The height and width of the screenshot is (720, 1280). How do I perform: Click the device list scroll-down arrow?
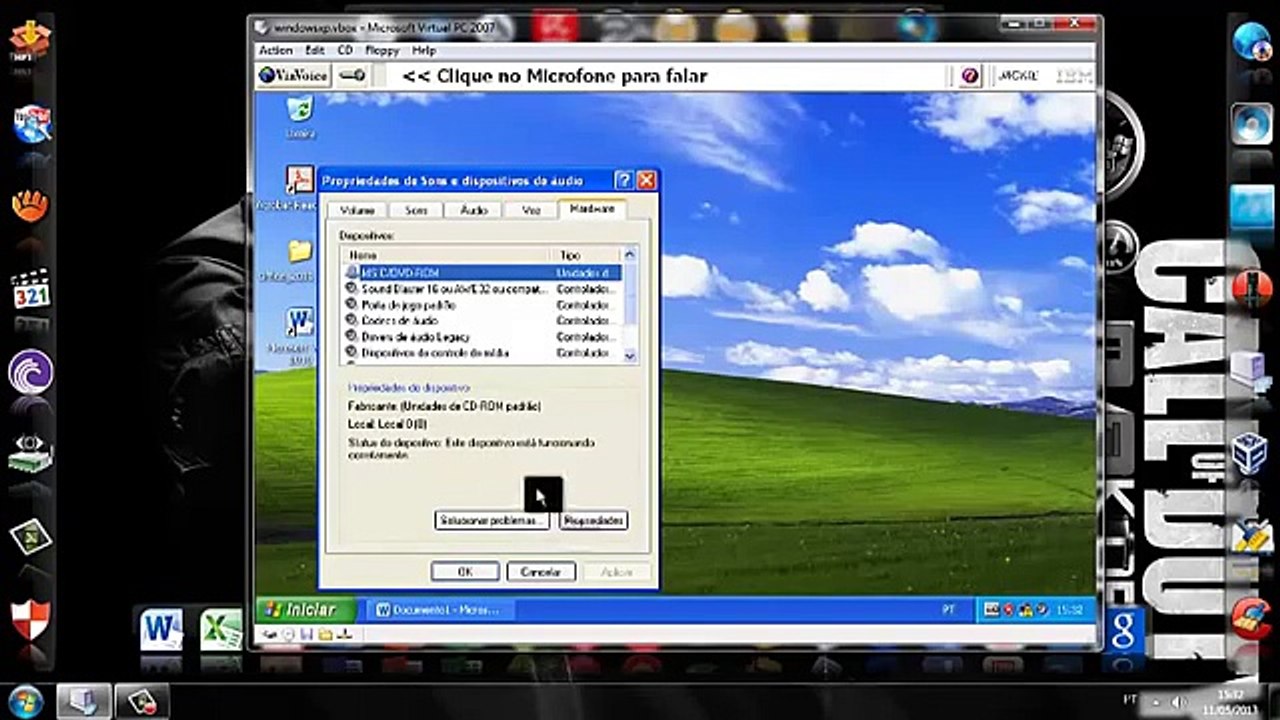pyautogui.click(x=629, y=355)
